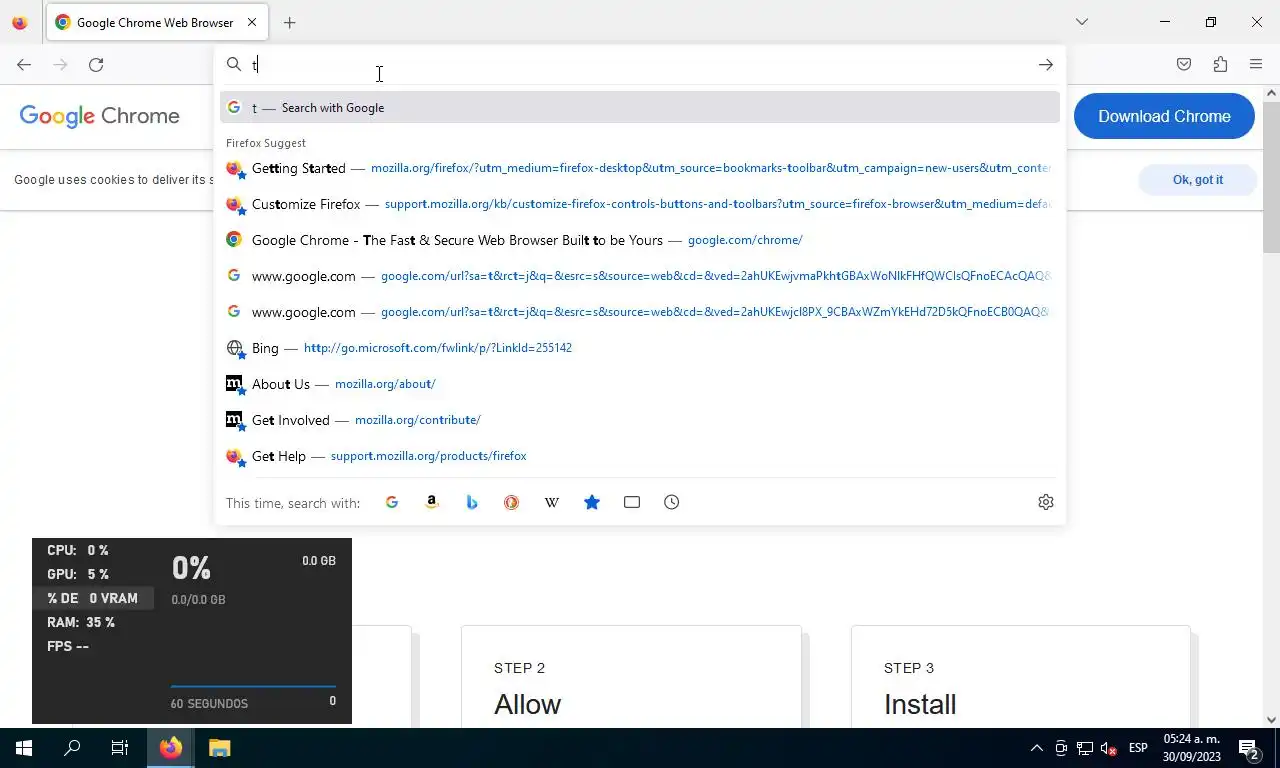Open search settings gear icon
Viewport: 1280px width, 768px height.
pyautogui.click(x=1046, y=502)
